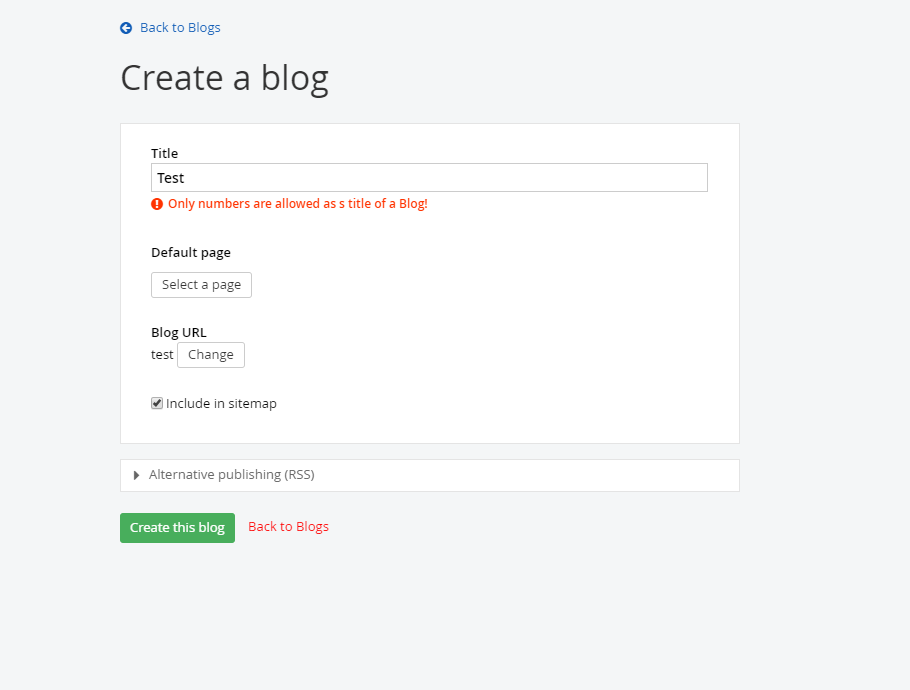Image resolution: width=910 pixels, height=690 pixels.
Task: Click the Change button beside Blog URL
Action: tap(211, 355)
